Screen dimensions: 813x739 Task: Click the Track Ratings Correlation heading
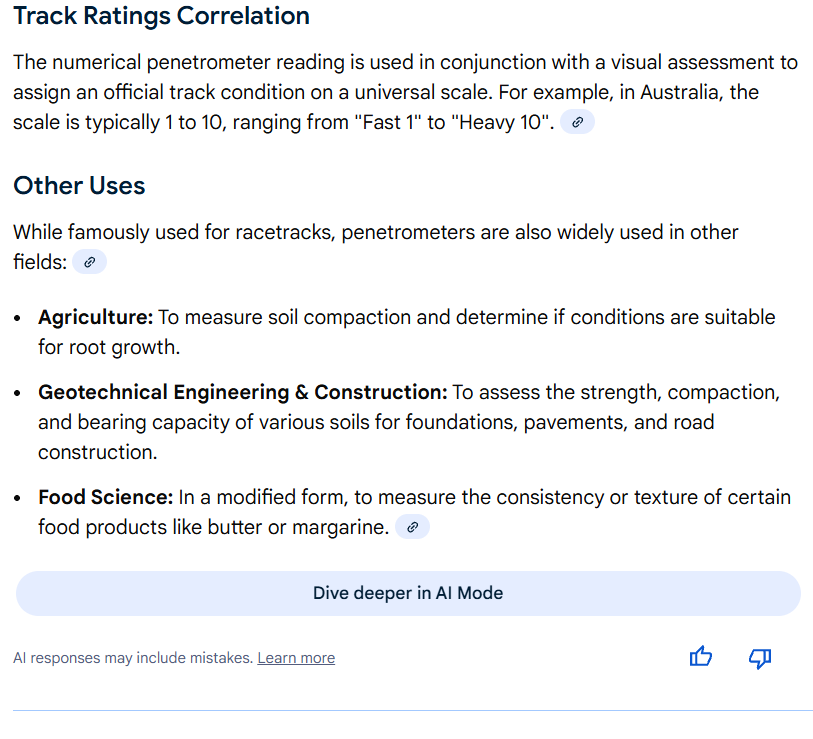pos(161,16)
